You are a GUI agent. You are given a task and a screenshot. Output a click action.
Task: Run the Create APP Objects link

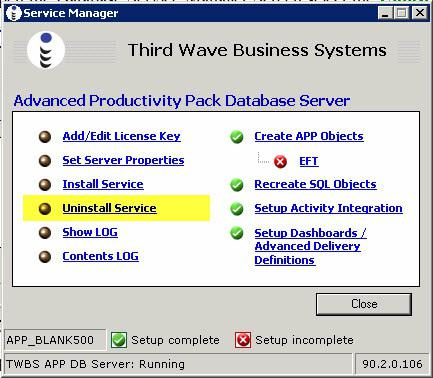[x=309, y=136]
